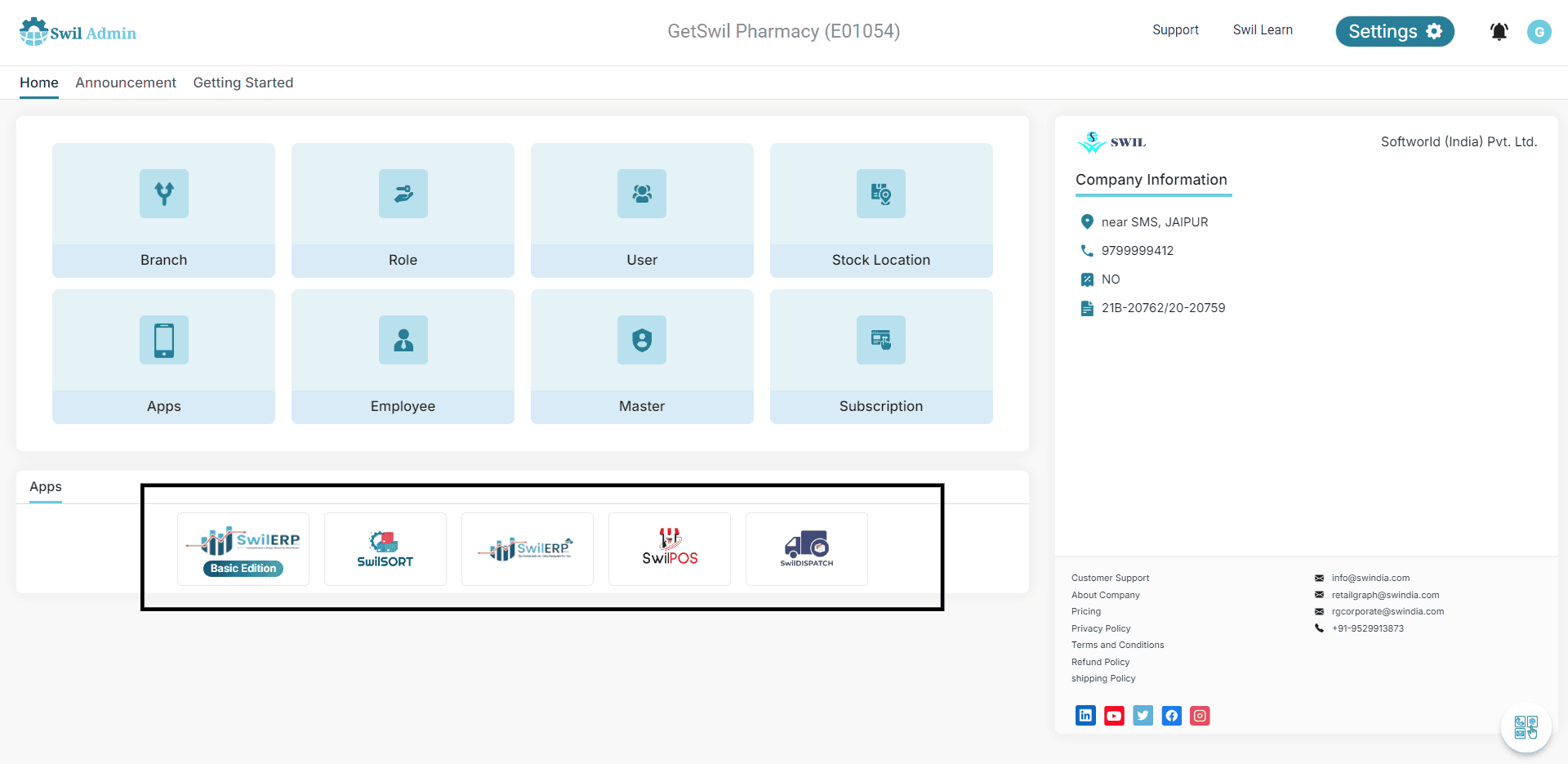This screenshot has width=1568, height=764.
Task: Click the Subscription tile label
Action: [881, 406]
